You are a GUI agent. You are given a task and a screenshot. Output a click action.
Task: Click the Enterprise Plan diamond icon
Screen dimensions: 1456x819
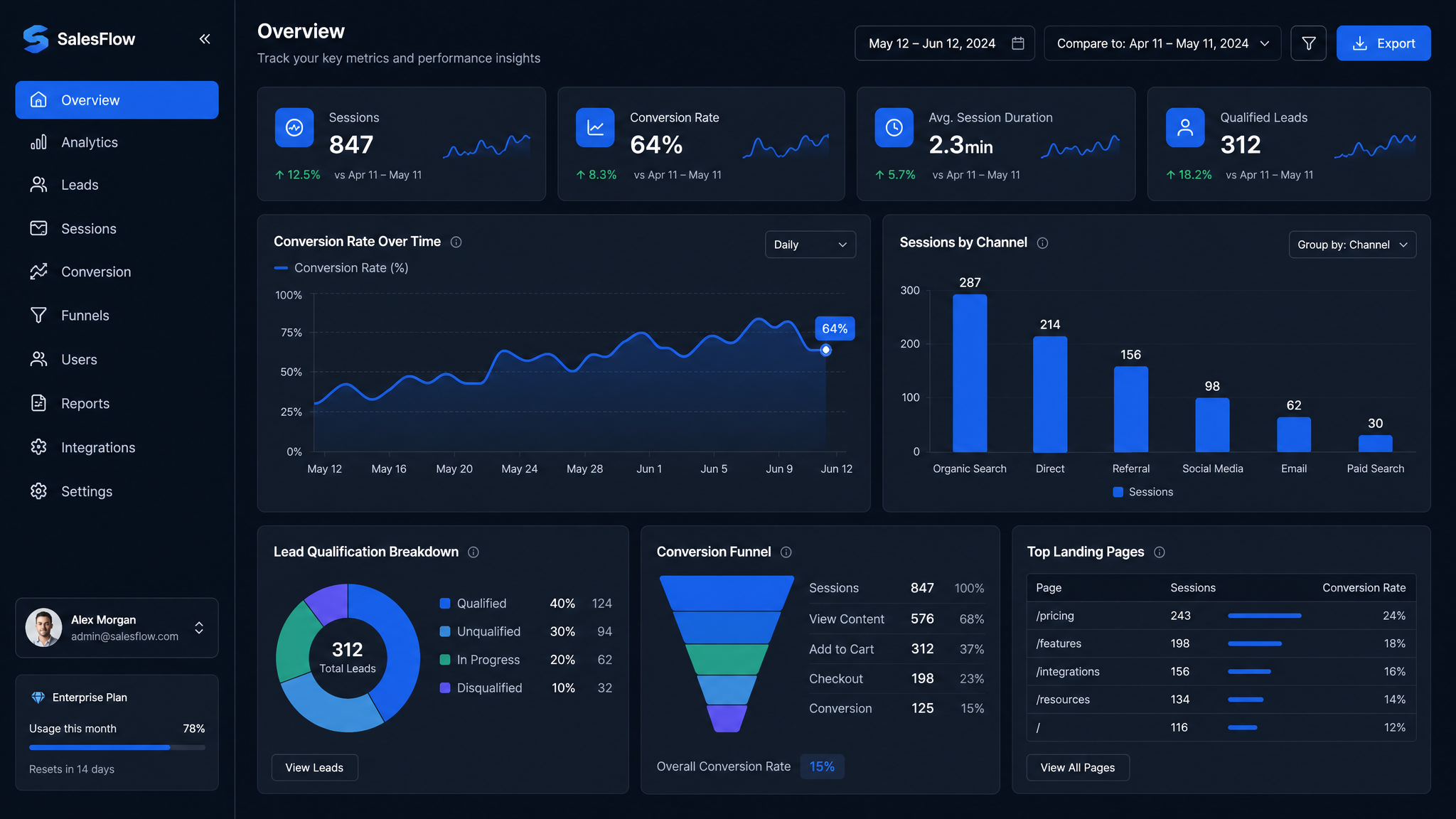point(38,697)
